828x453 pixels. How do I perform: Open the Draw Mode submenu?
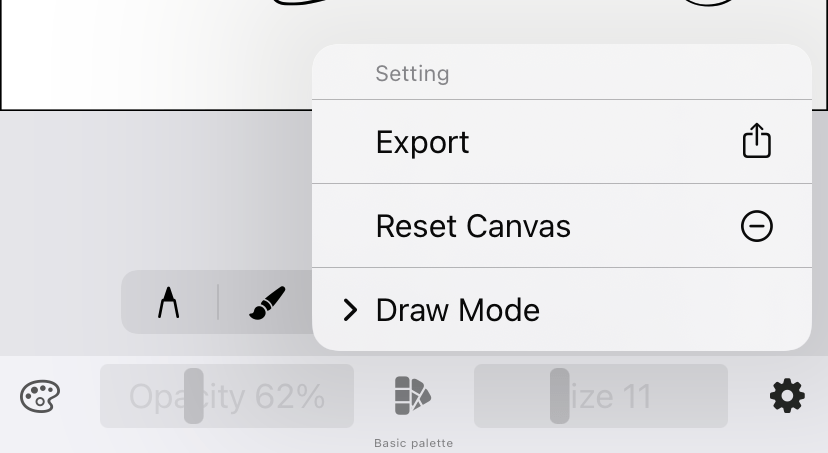(457, 310)
